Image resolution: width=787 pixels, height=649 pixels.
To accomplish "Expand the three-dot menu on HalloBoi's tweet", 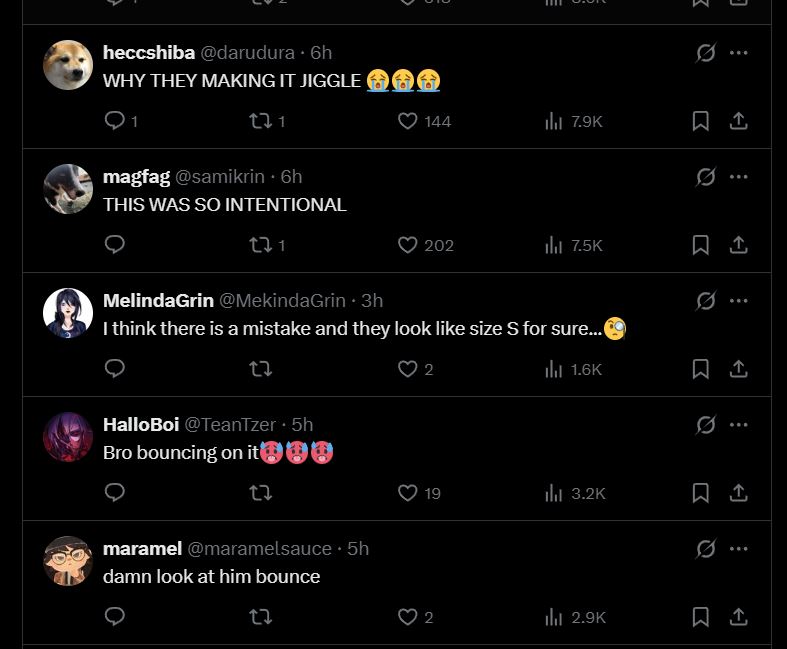I will (x=739, y=425).
